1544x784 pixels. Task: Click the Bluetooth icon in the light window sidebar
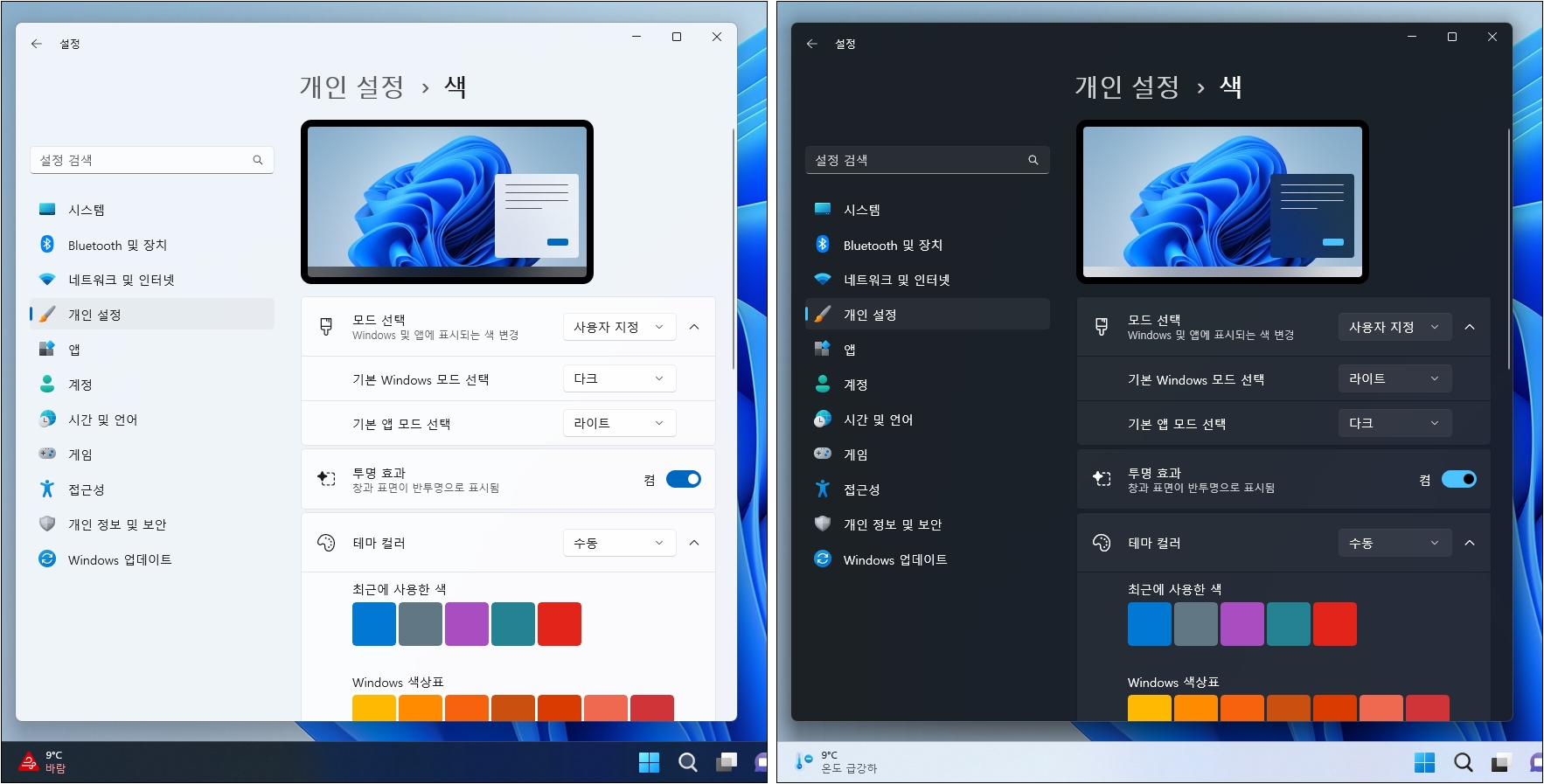pyautogui.click(x=47, y=244)
